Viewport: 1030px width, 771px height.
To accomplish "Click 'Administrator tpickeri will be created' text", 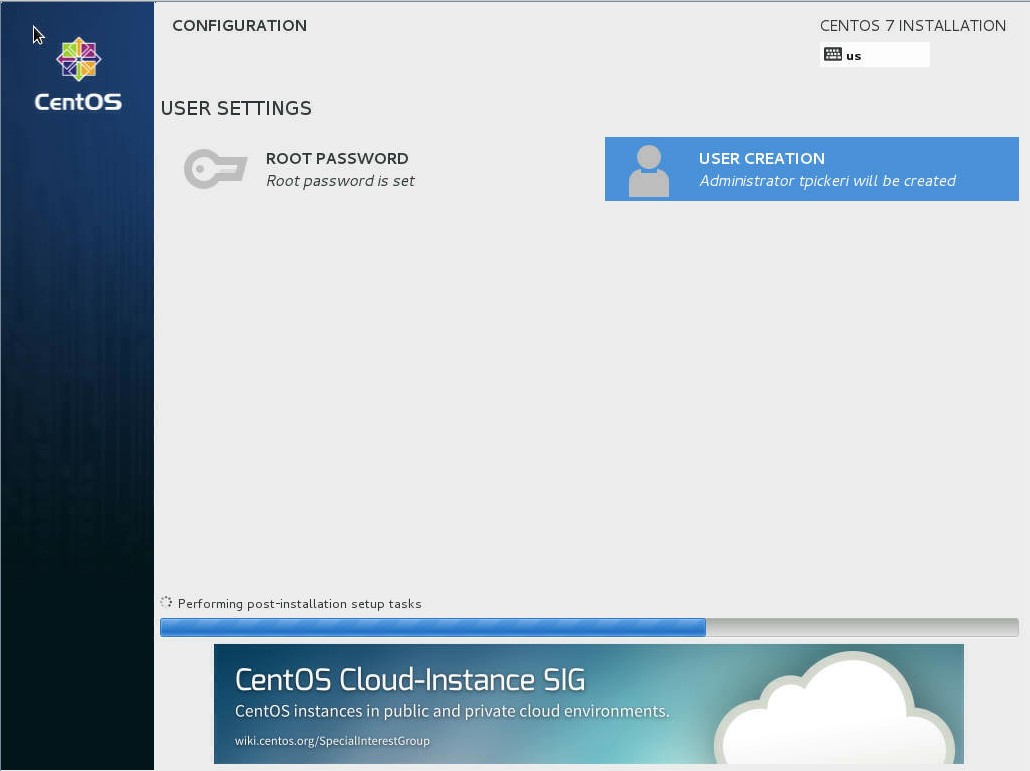I will click(x=827, y=181).
